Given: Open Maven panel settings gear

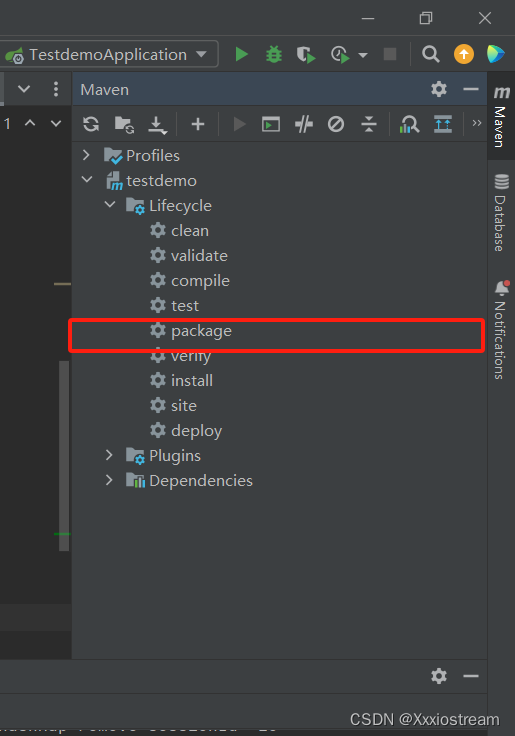Looking at the screenshot, I should pyautogui.click(x=439, y=89).
